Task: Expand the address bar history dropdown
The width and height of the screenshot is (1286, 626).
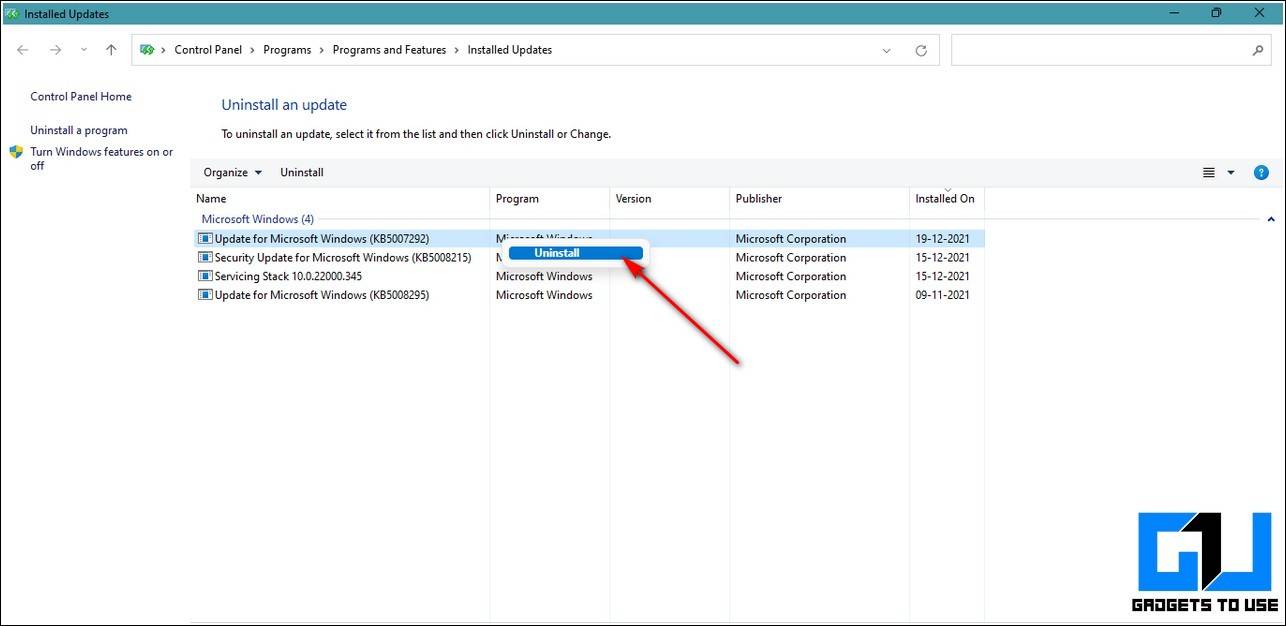Action: [886, 51]
